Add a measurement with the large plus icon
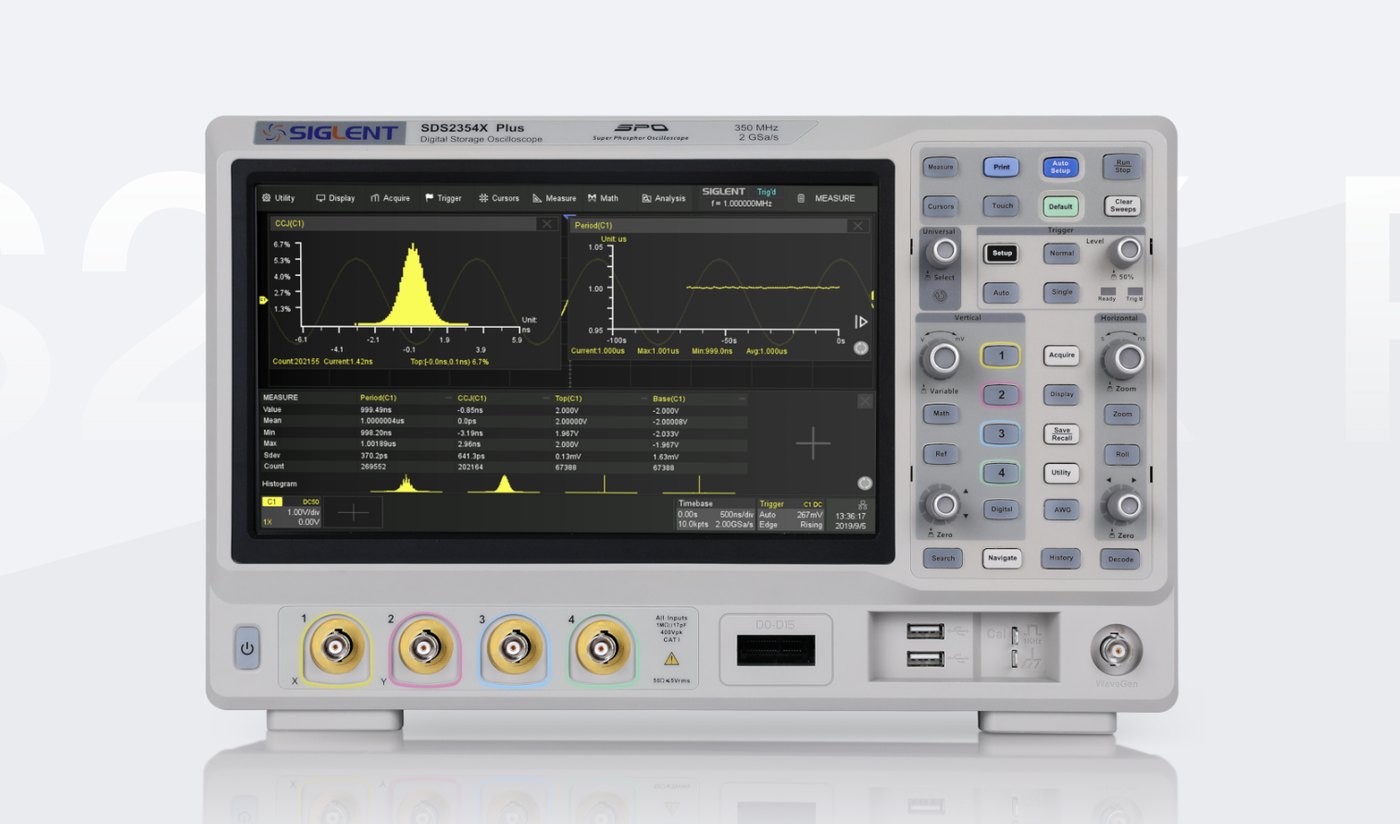1400x824 pixels. click(x=813, y=443)
